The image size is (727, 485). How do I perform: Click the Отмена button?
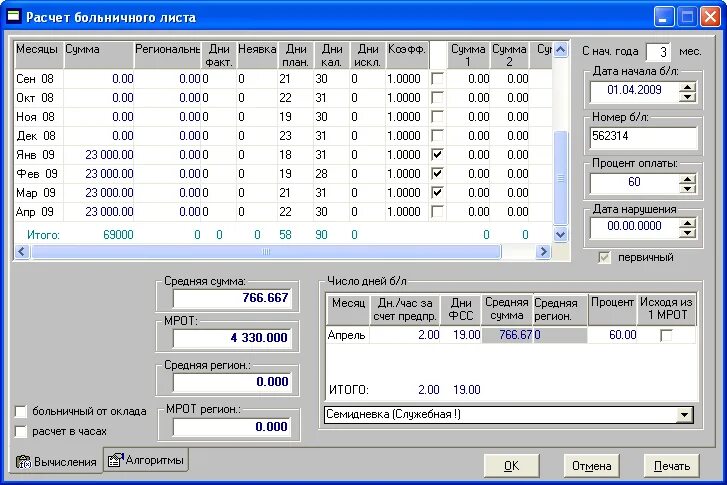click(x=592, y=466)
